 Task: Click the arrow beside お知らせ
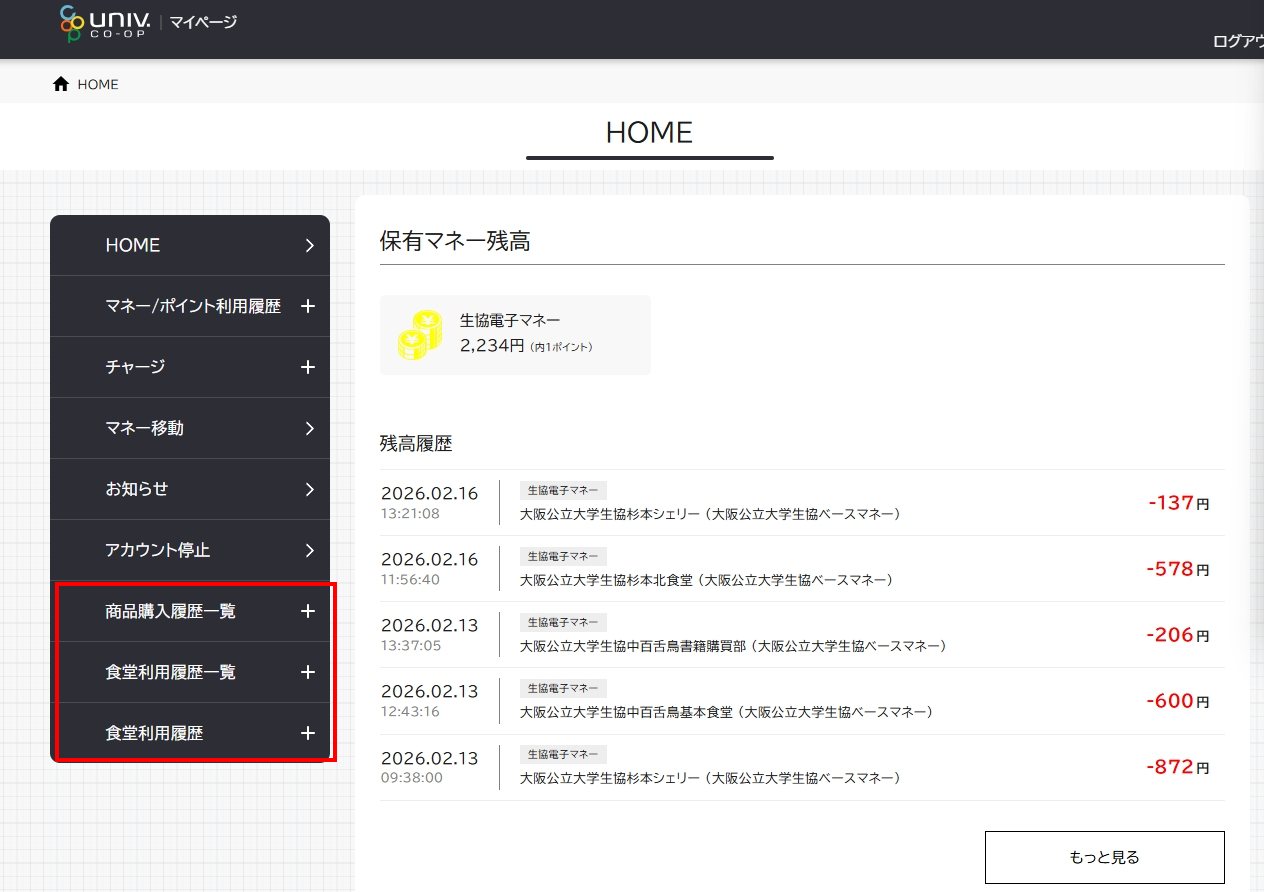tap(309, 490)
